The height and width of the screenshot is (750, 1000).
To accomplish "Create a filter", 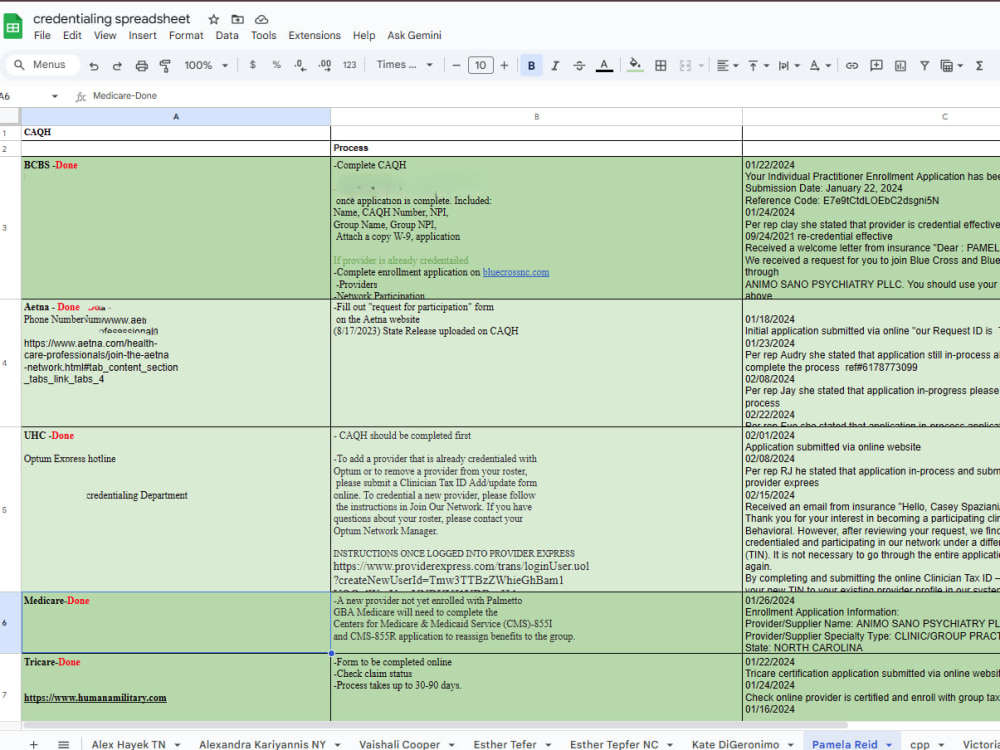I will 924,65.
